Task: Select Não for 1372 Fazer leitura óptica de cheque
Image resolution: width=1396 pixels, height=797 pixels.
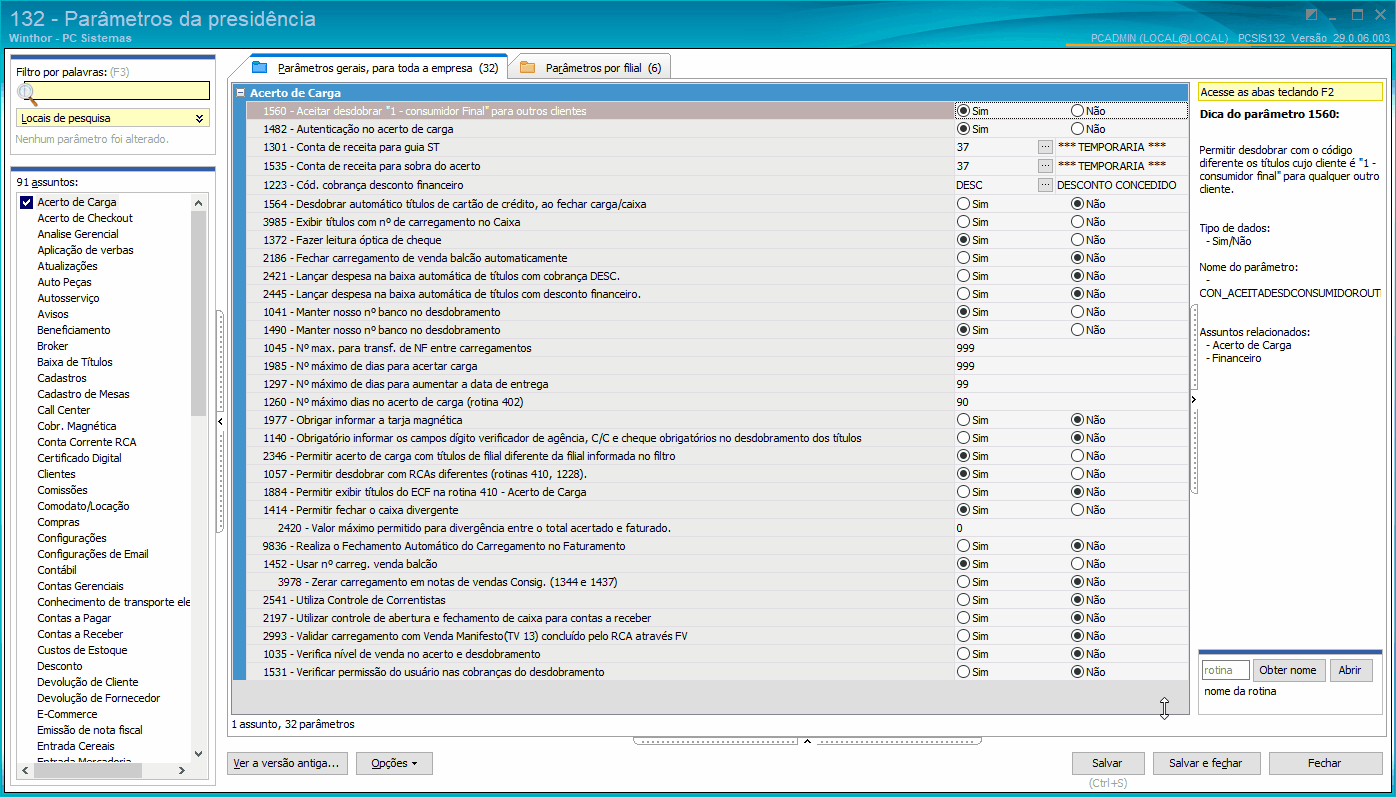Action: (x=1077, y=240)
